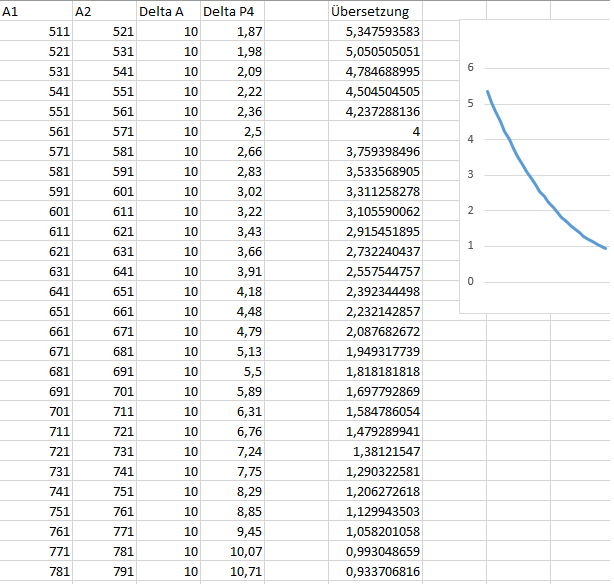The width and height of the screenshot is (614, 584).
Task: Click the cell showing 1,129943503
Action: coord(376,511)
